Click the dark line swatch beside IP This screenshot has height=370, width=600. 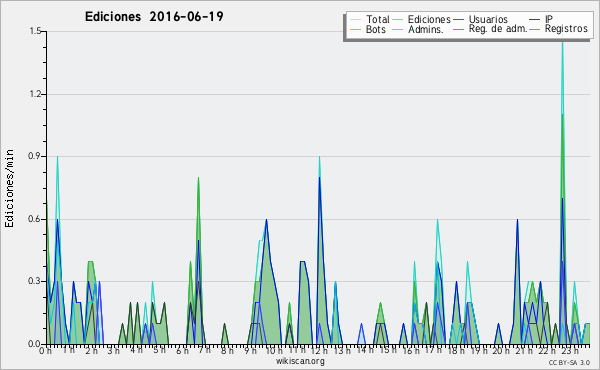[535, 20]
